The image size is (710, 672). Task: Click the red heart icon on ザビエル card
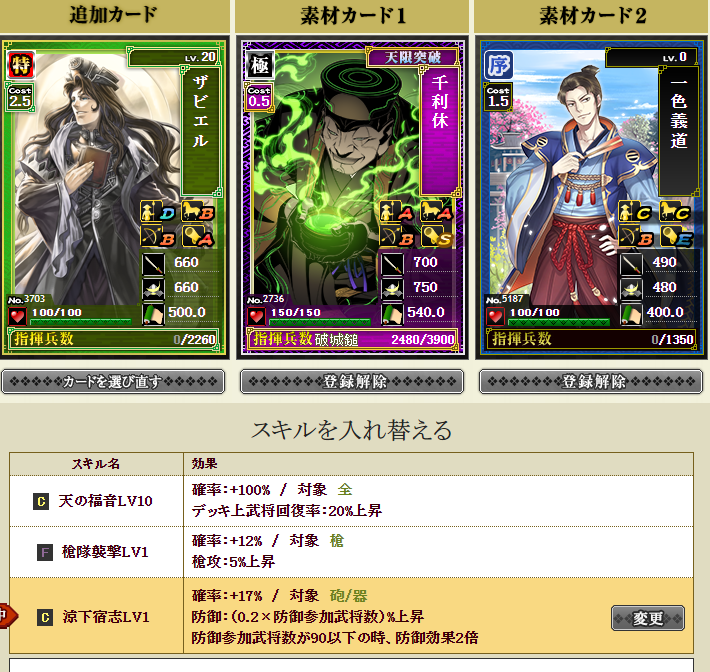pos(18,316)
